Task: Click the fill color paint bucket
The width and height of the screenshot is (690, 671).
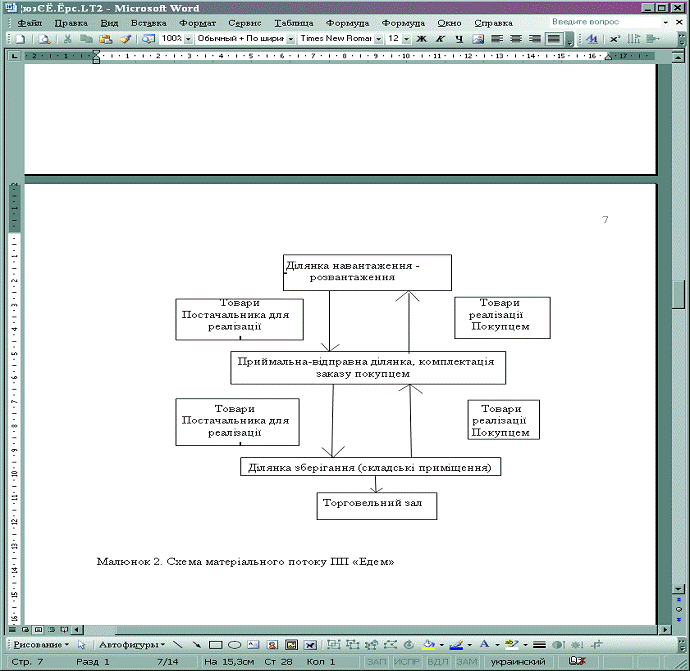Action: (428, 645)
